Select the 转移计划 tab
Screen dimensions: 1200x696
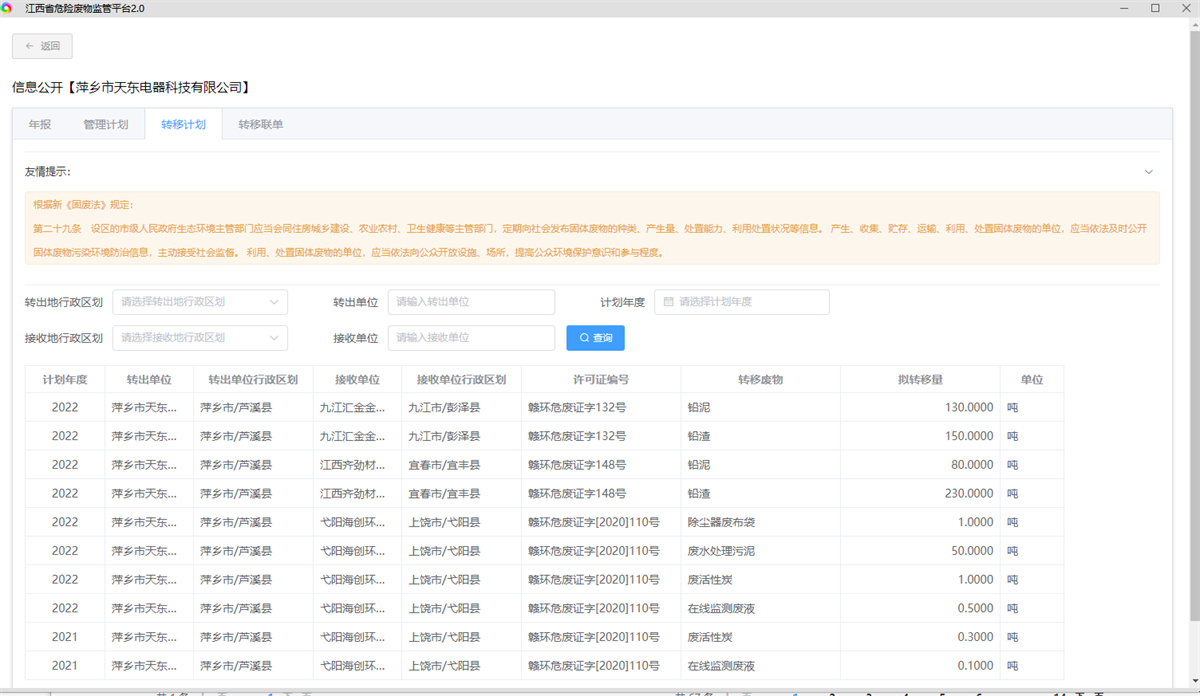pyautogui.click(x=183, y=125)
